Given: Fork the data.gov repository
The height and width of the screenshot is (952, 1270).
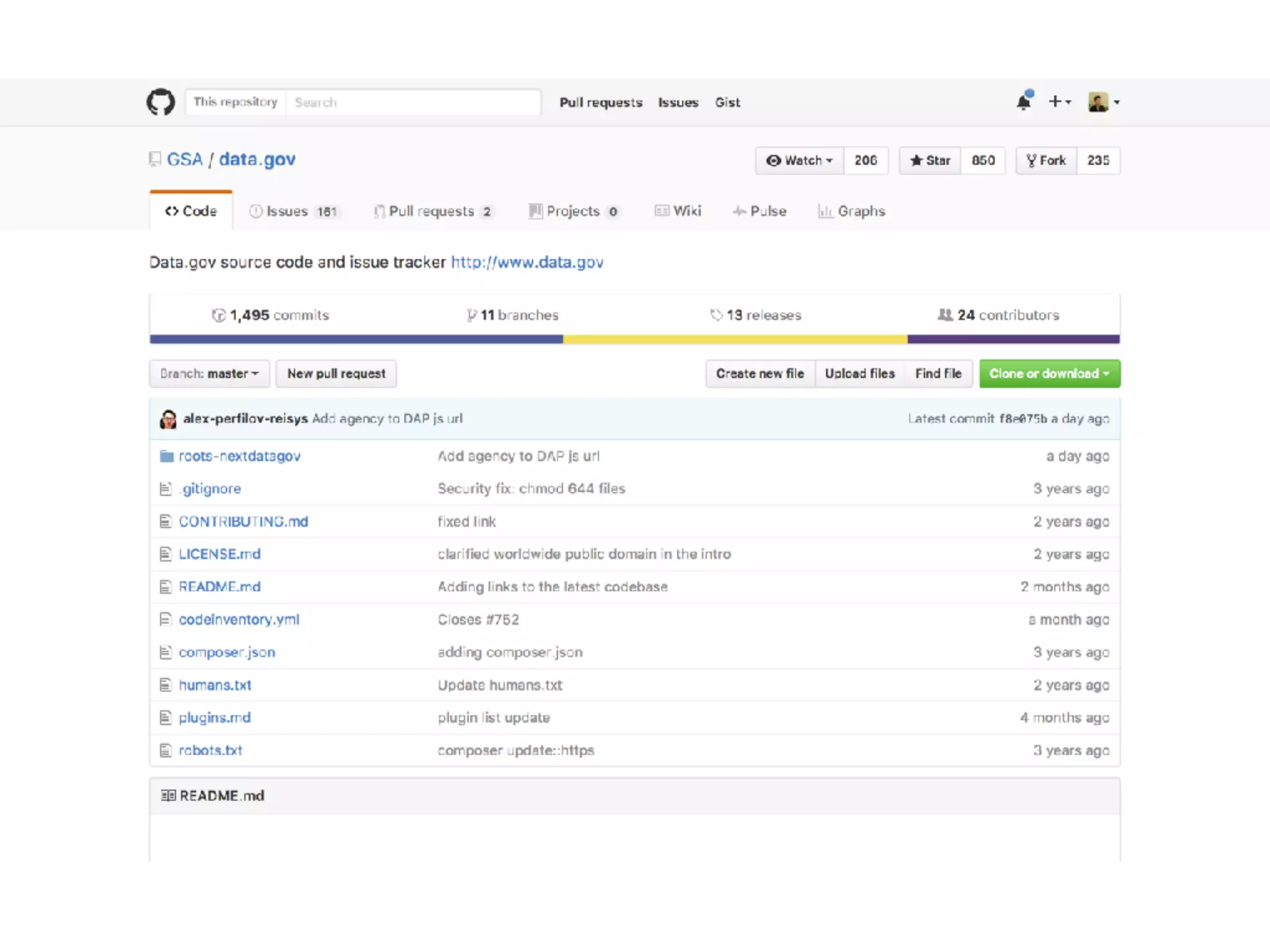Looking at the screenshot, I should (x=1046, y=161).
